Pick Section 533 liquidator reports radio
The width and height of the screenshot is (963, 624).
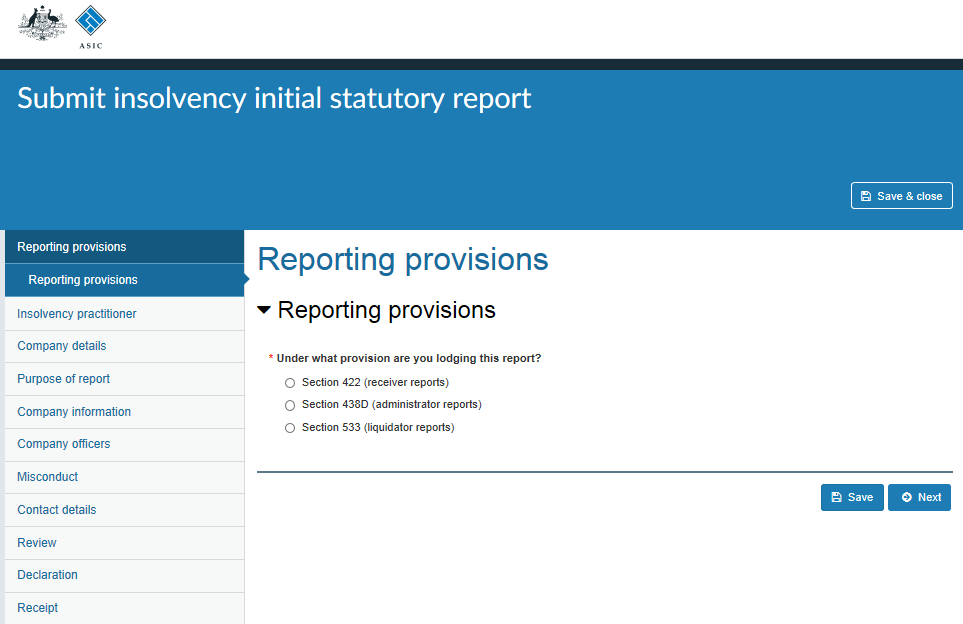(x=290, y=428)
